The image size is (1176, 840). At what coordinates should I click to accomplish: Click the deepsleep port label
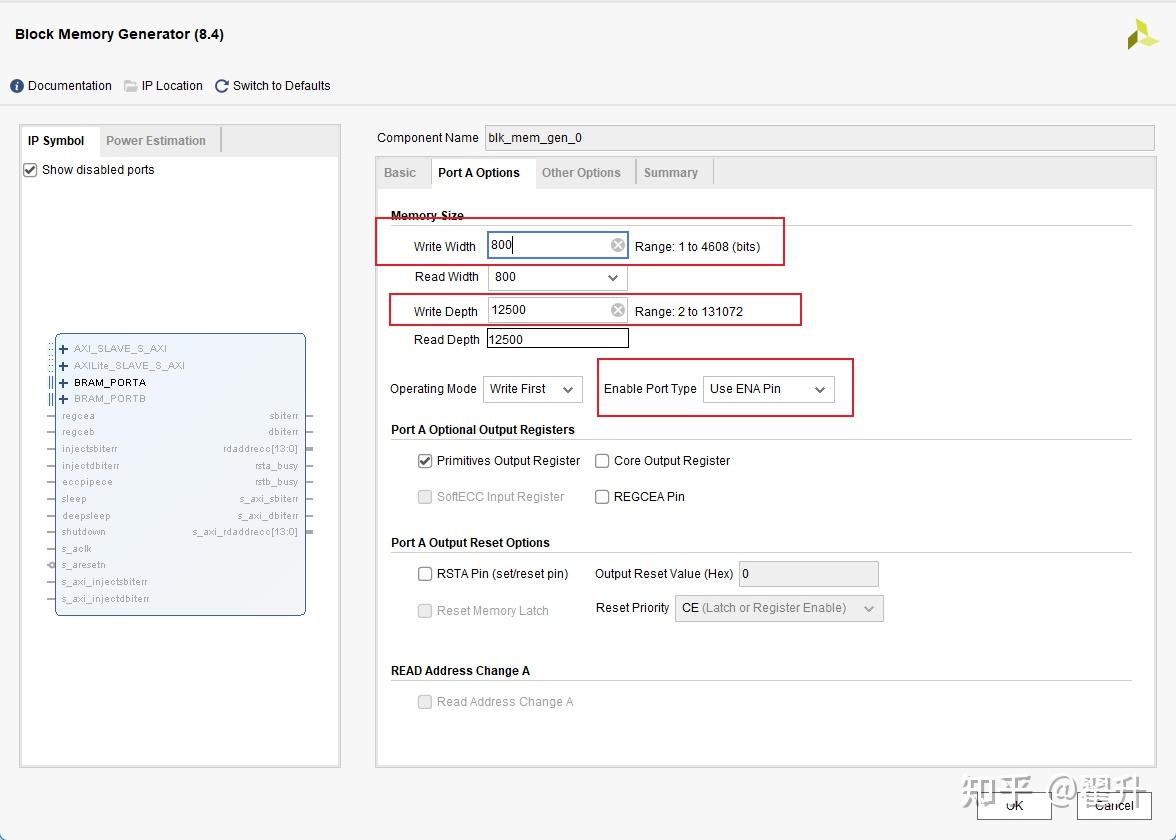(x=86, y=516)
